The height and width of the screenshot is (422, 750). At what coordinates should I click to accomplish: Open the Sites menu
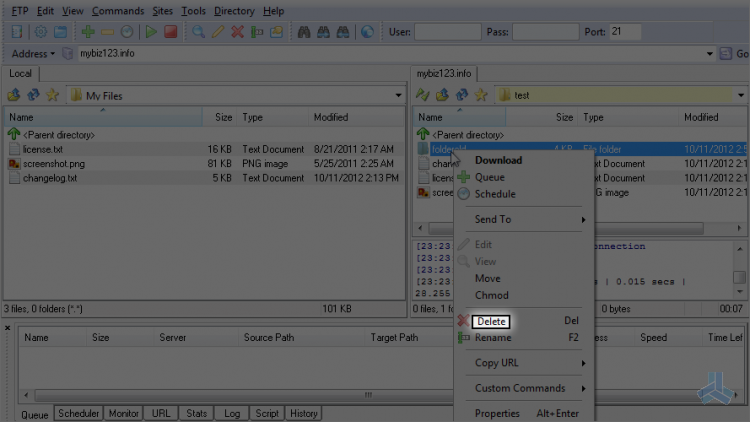coord(162,11)
